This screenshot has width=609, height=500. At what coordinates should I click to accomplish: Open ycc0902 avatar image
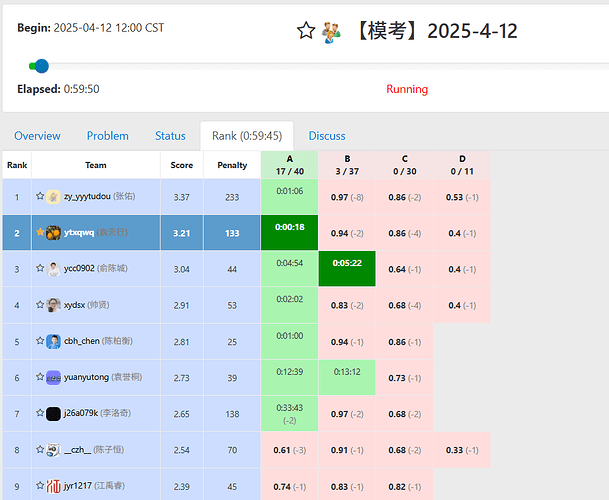coord(53,269)
